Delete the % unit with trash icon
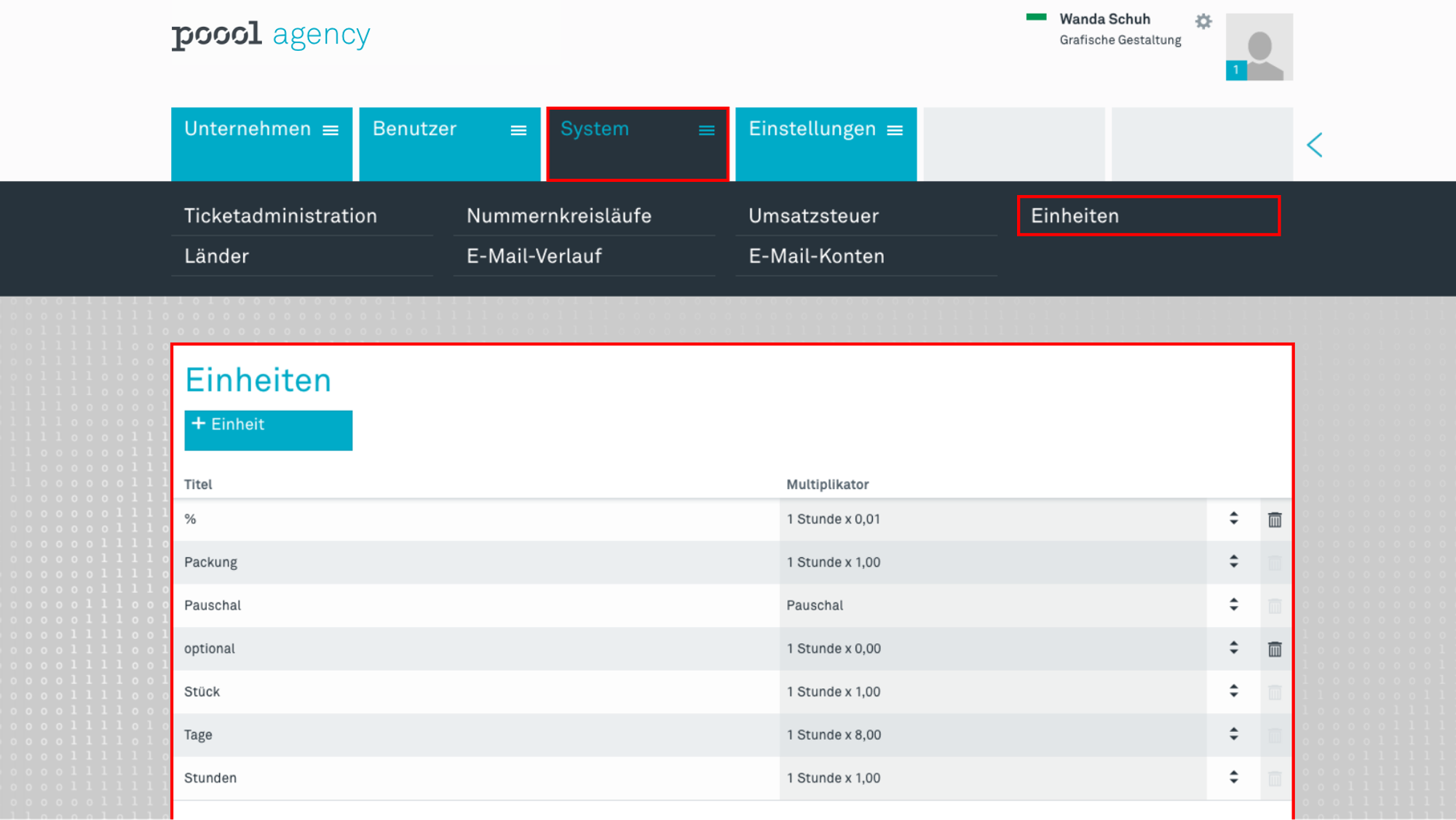1456x820 pixels. coord(1275,520)
